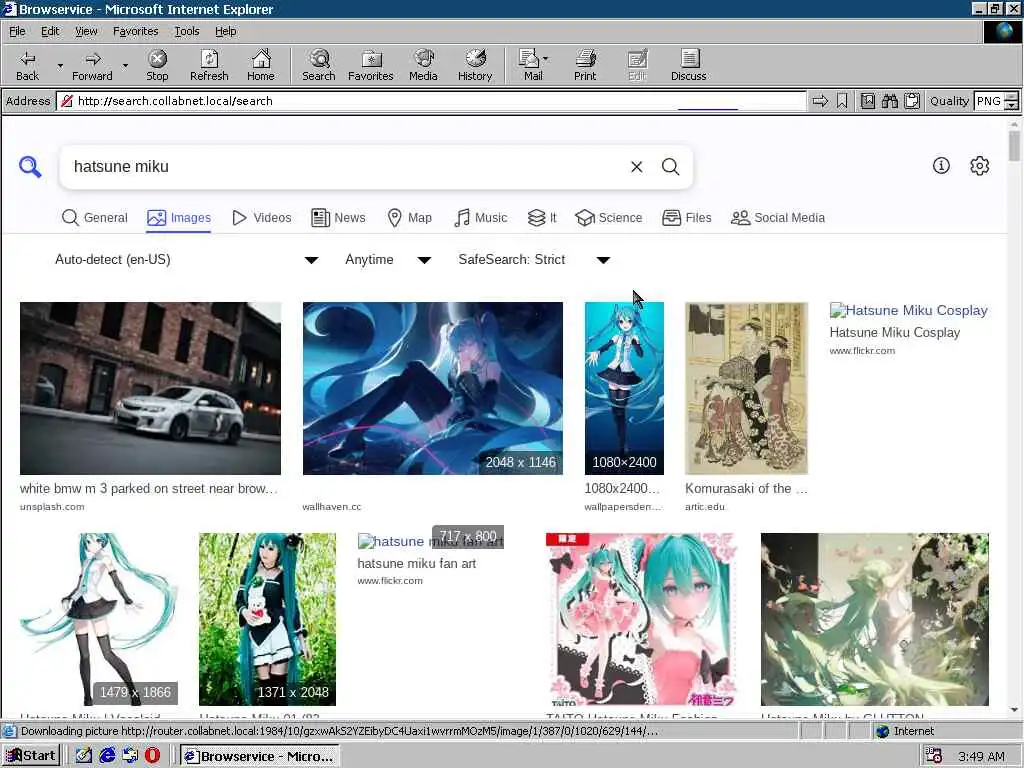
Task: Open search preferences gear icon
Action: tap(980, 166)
